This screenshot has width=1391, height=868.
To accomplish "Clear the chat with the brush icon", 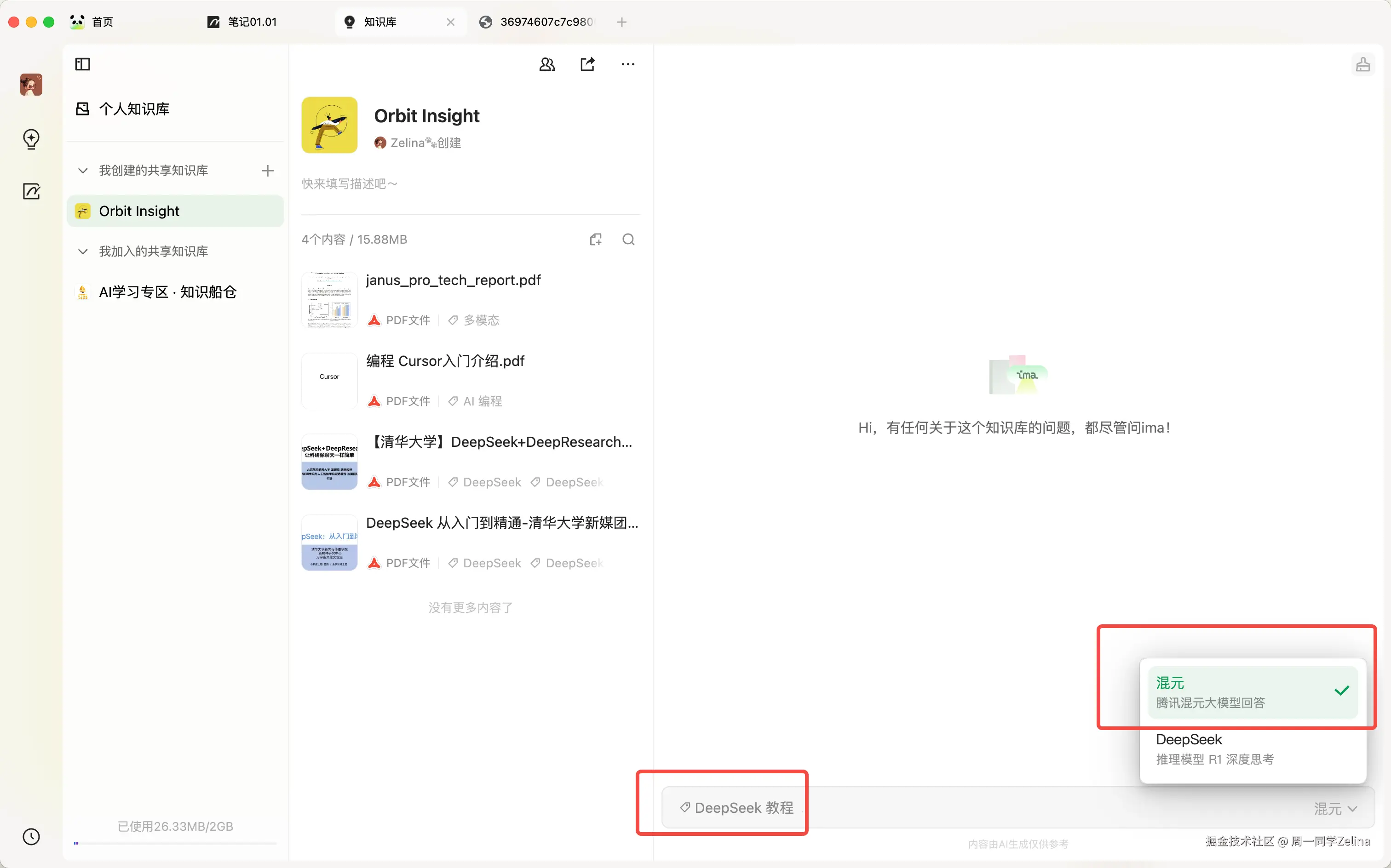I will (x=1363, y=64).
